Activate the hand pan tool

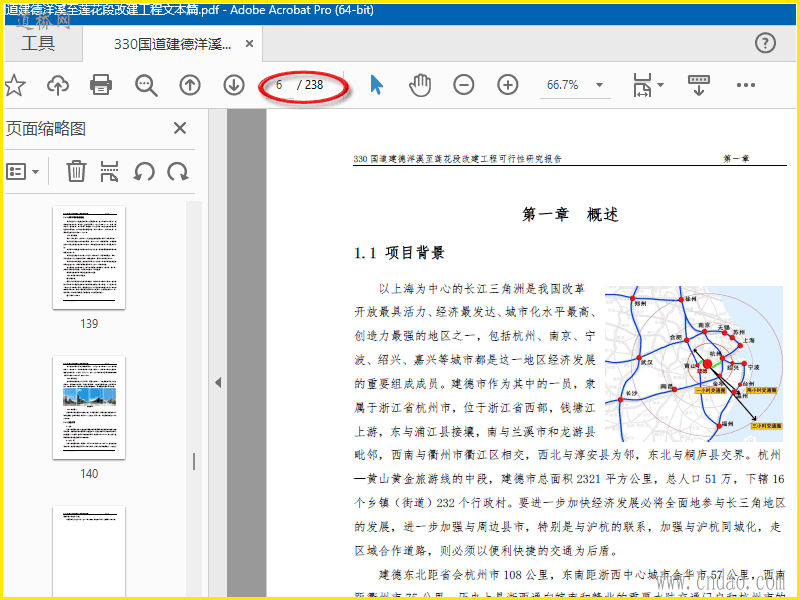point(420,85)
